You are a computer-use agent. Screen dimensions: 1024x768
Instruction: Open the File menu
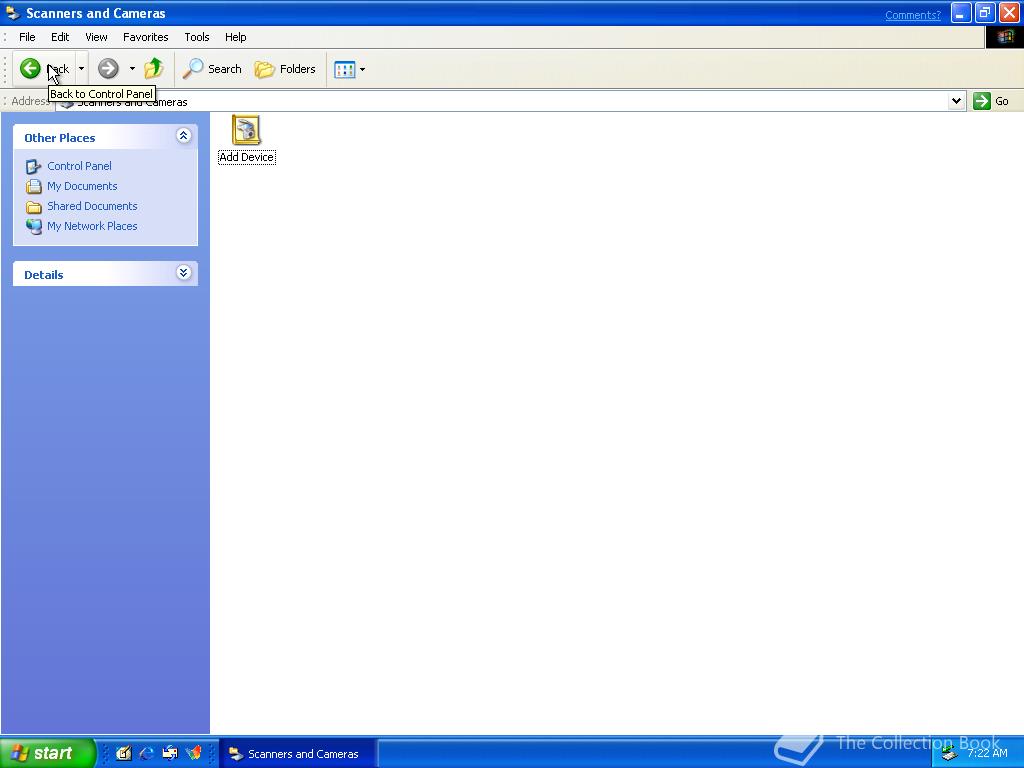pos(27,37)
